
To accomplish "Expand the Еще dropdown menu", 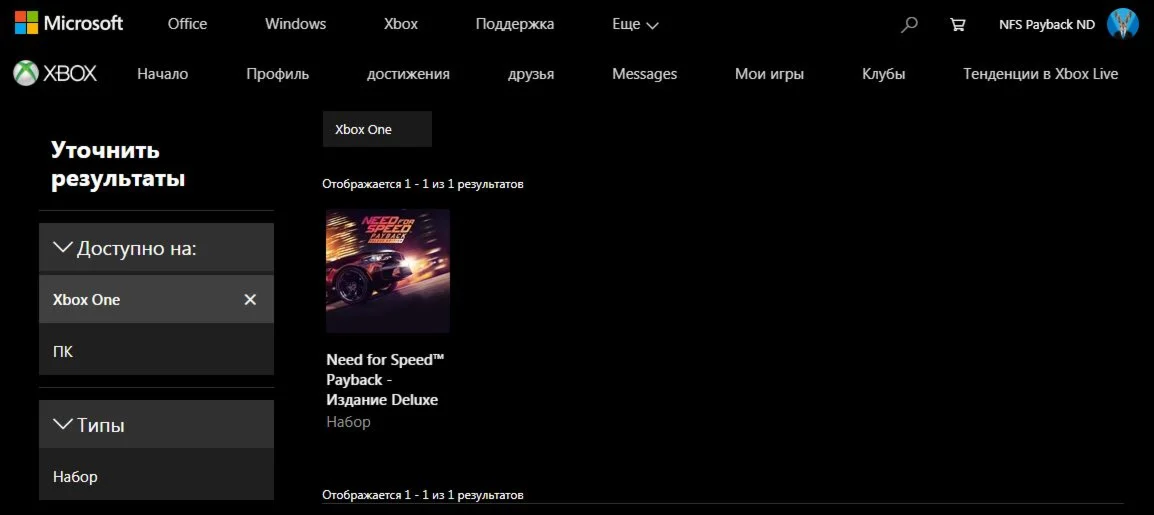I will click(635, 24).
